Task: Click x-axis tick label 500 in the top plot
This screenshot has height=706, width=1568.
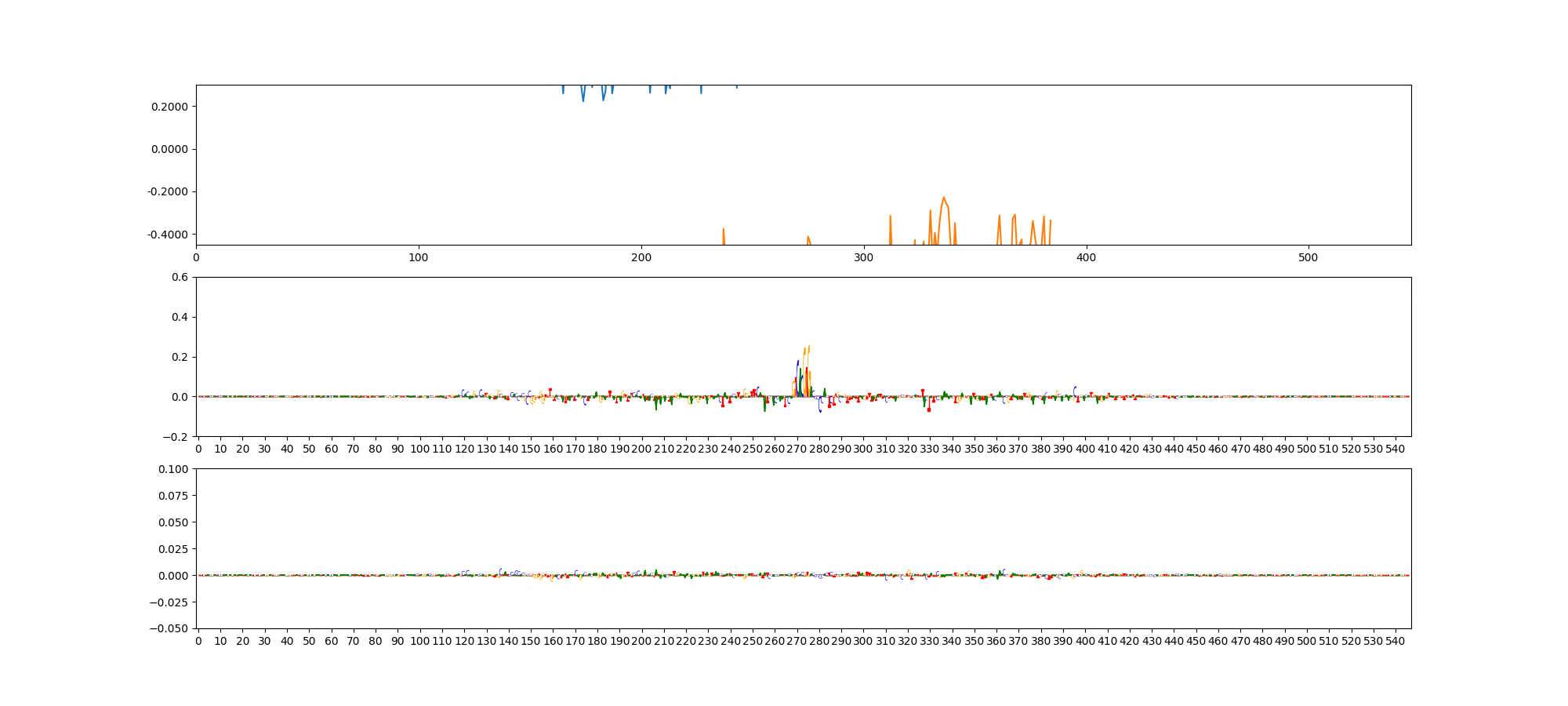Action: click(x=1308, y=257)
